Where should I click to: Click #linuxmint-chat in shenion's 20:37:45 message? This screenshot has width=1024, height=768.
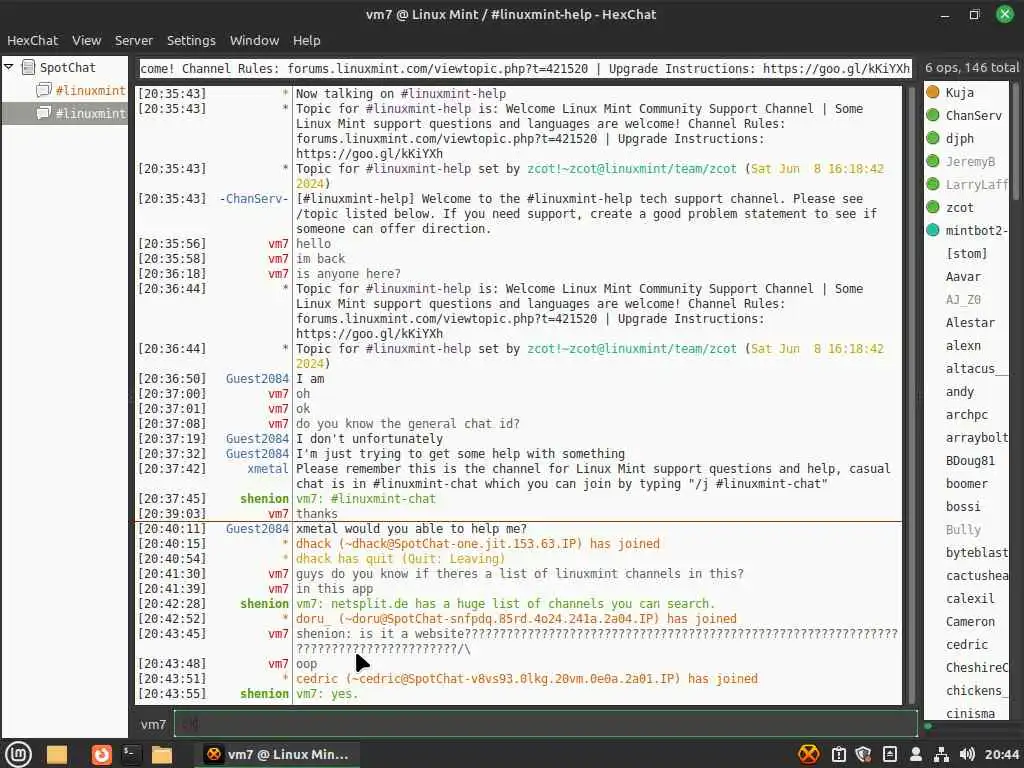(x=382, y=498)
